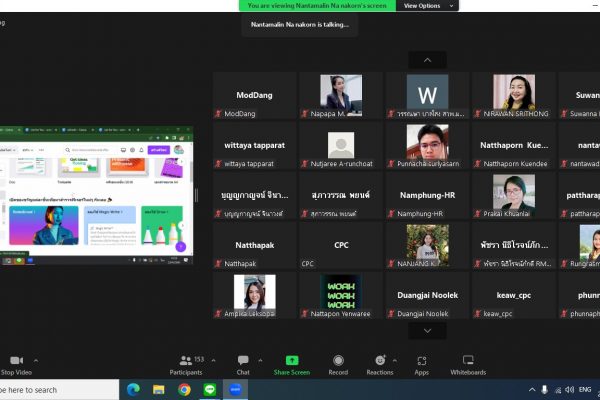
Task: Click the muted mic icon on Natthapak's tile
Action: (x=218, y=264)
